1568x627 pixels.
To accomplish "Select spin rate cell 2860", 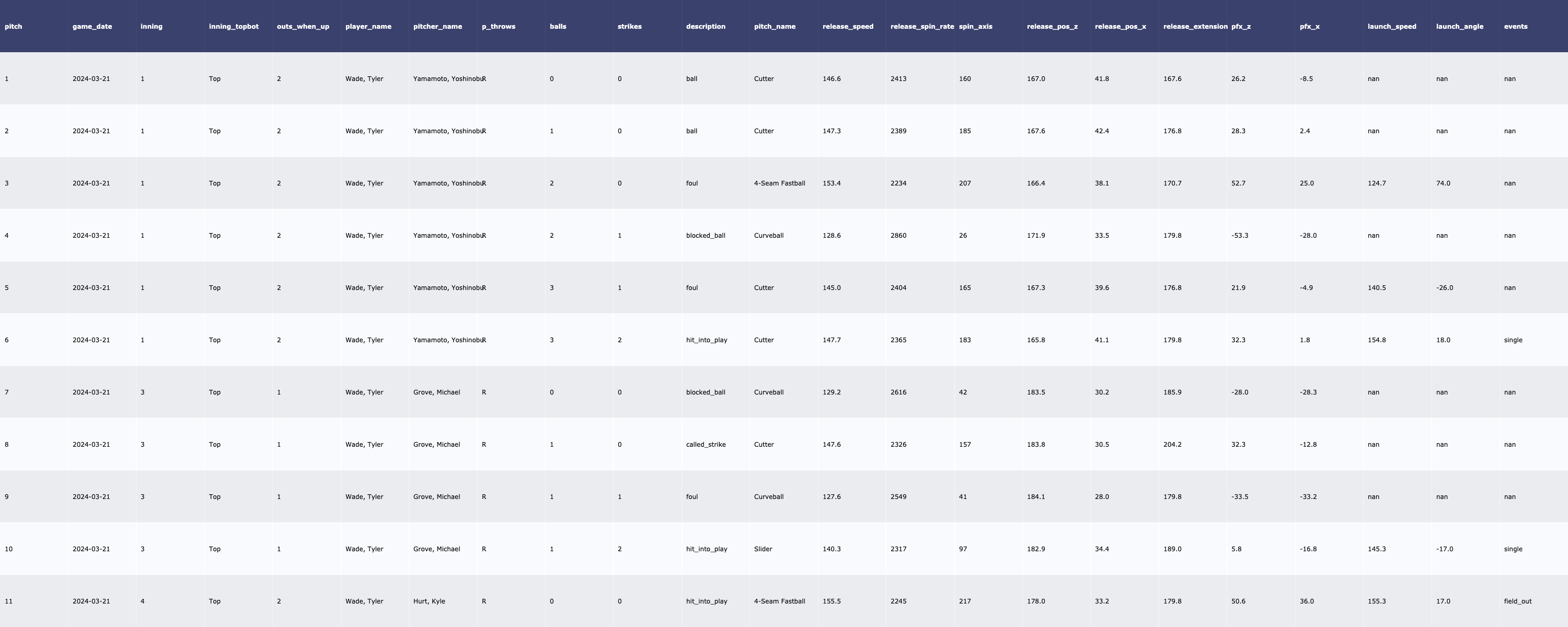I will coord(898,236).
